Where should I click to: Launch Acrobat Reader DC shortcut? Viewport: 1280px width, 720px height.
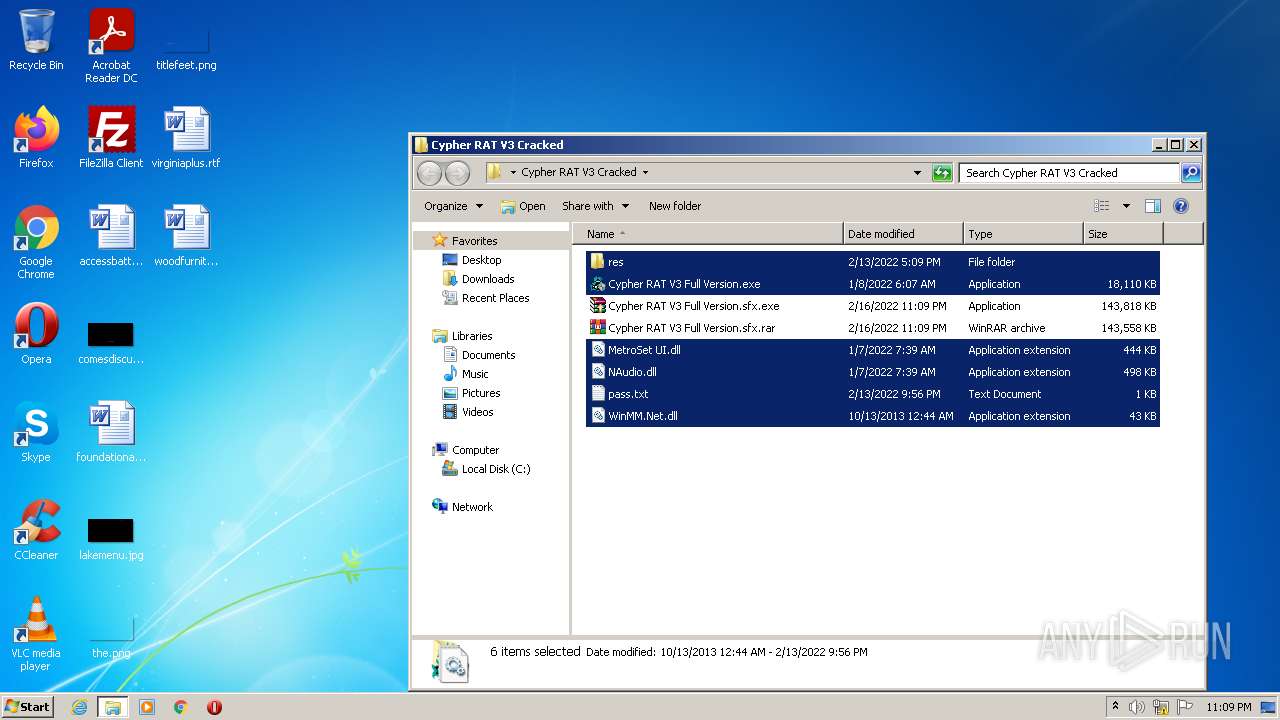[111, 46]
